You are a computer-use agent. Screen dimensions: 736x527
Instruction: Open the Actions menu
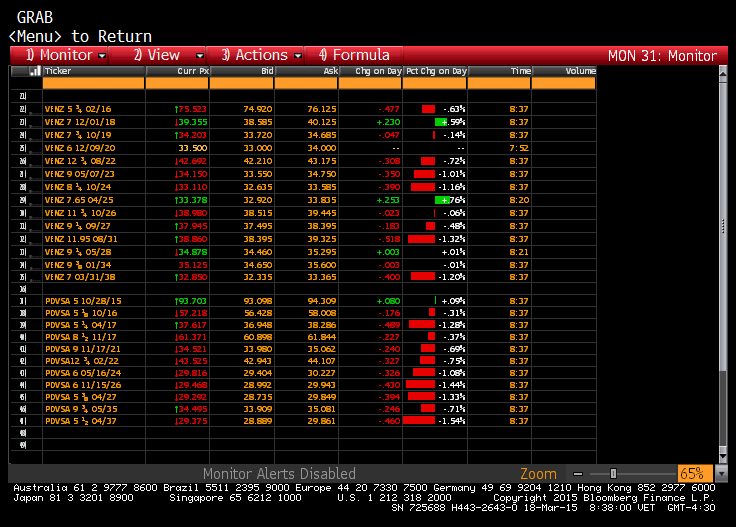(255, 55)
